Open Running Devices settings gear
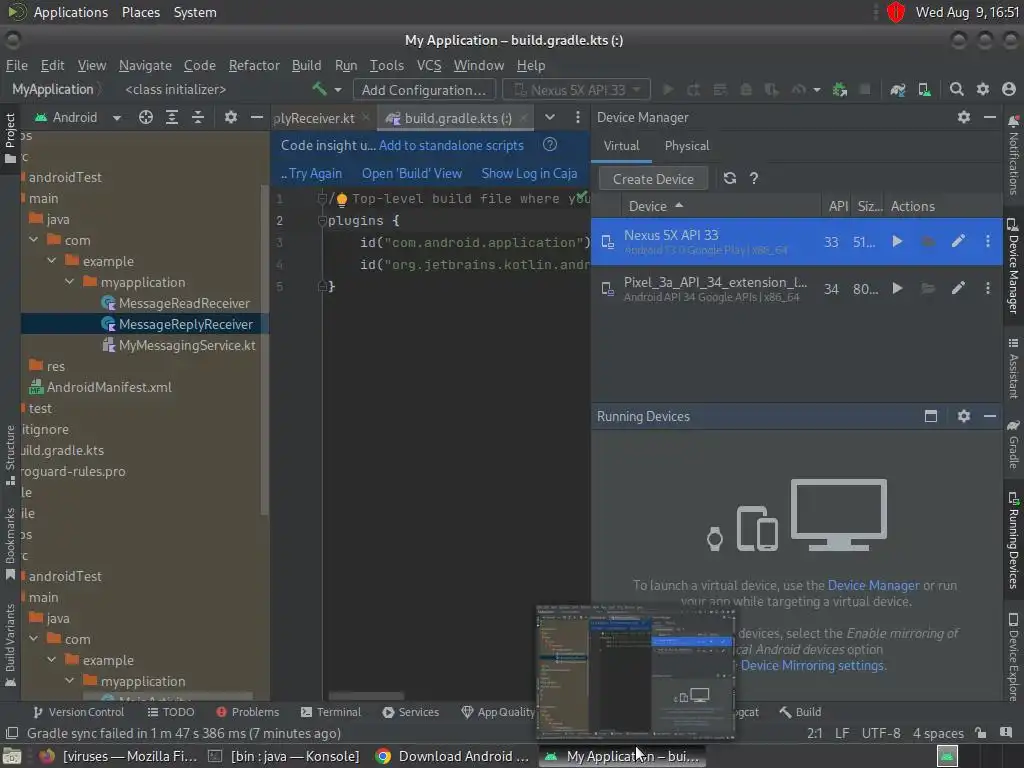This screenshot has width=1024, height=768. tap(964, 416)
